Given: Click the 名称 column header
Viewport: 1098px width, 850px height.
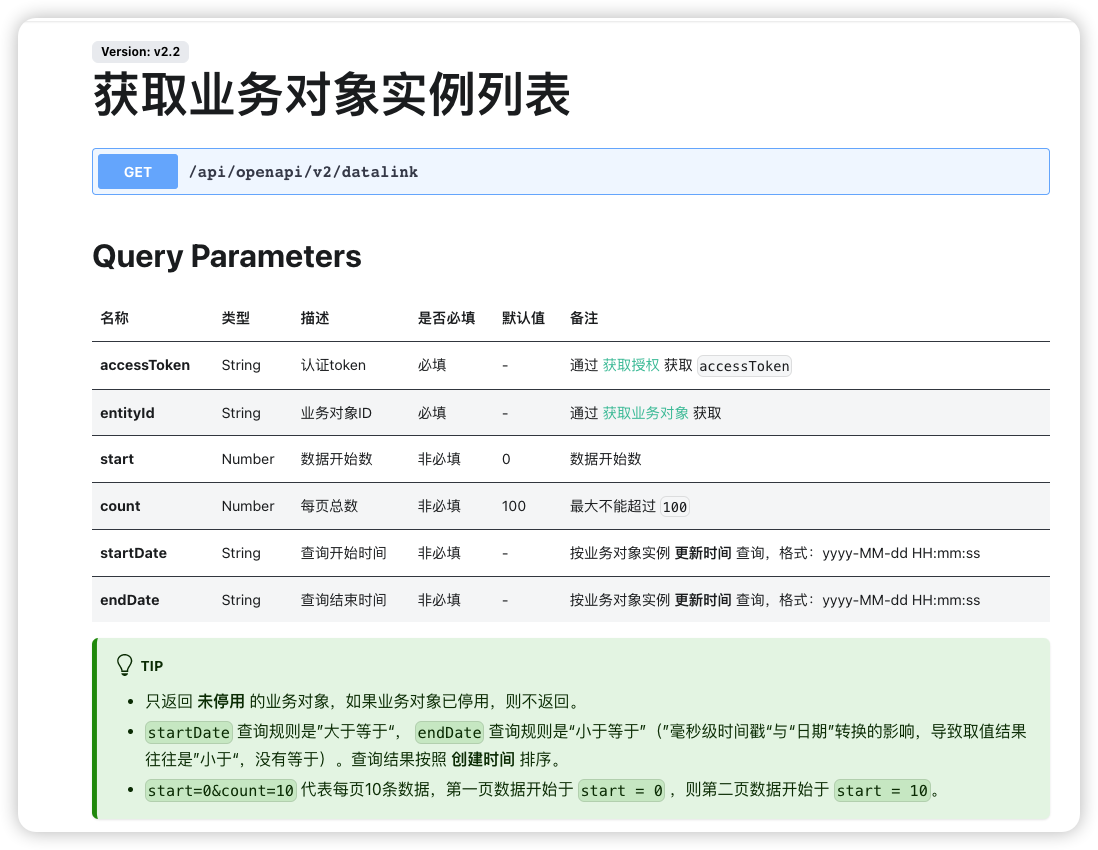Looking at the screenshot, I should pos(114,318).
